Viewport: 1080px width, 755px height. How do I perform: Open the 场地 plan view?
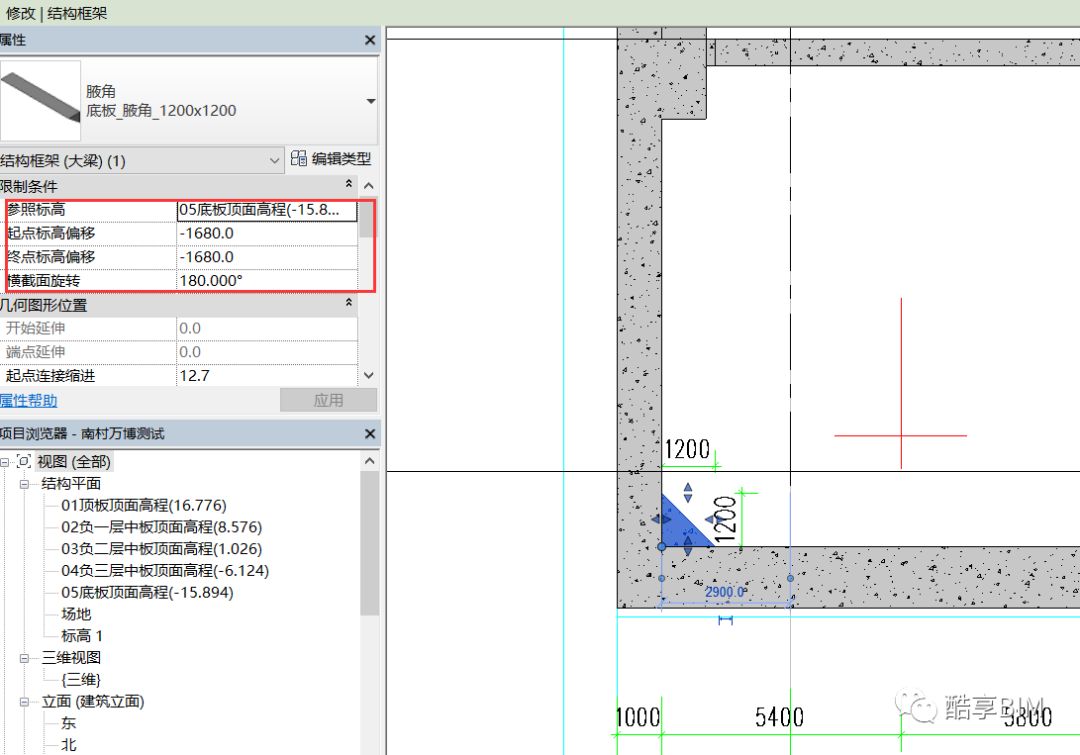[76, 614]
